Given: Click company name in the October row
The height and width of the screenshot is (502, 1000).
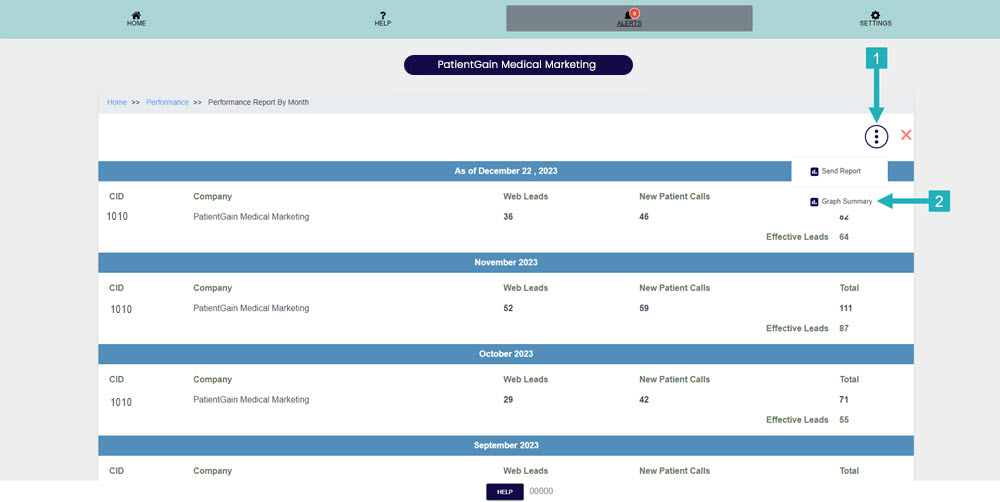Looking at the screenshot, I should pyautogui.click(x=251, y=400).
